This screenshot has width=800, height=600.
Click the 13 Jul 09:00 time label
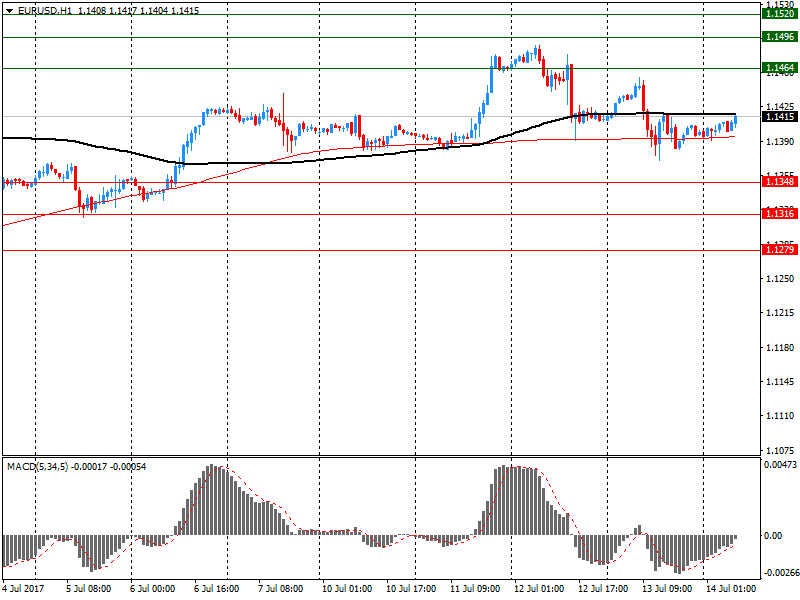(x=667, y=589)
